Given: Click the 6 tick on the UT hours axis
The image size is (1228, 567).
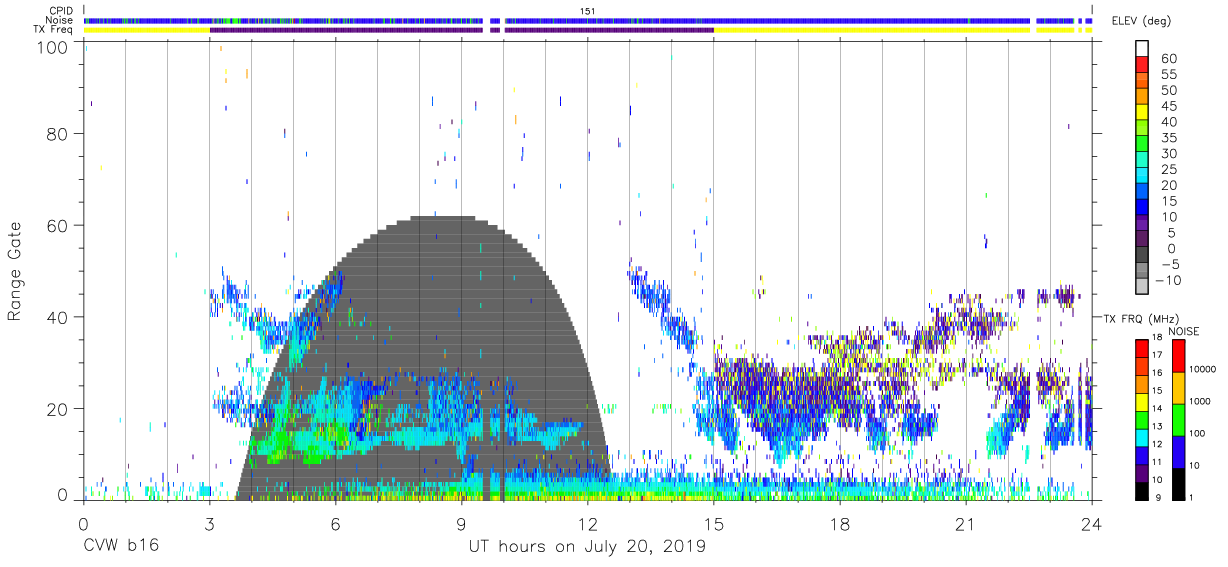Looking at the screenshot, I should click(x=335, y=524).
